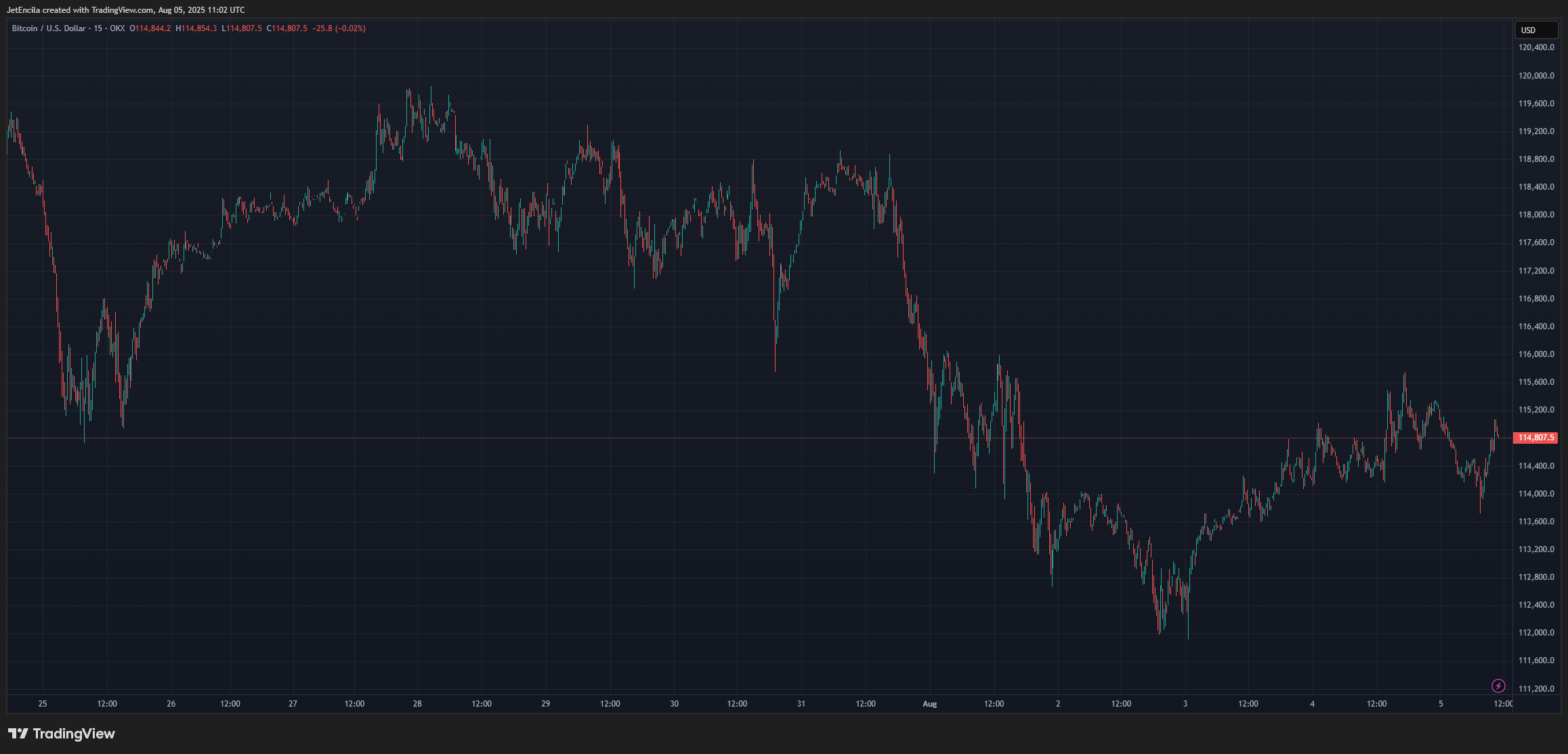1568x754 pixels.
Task: Click the 111,600.0 price axis label
Action: [x=1536, y=661]
